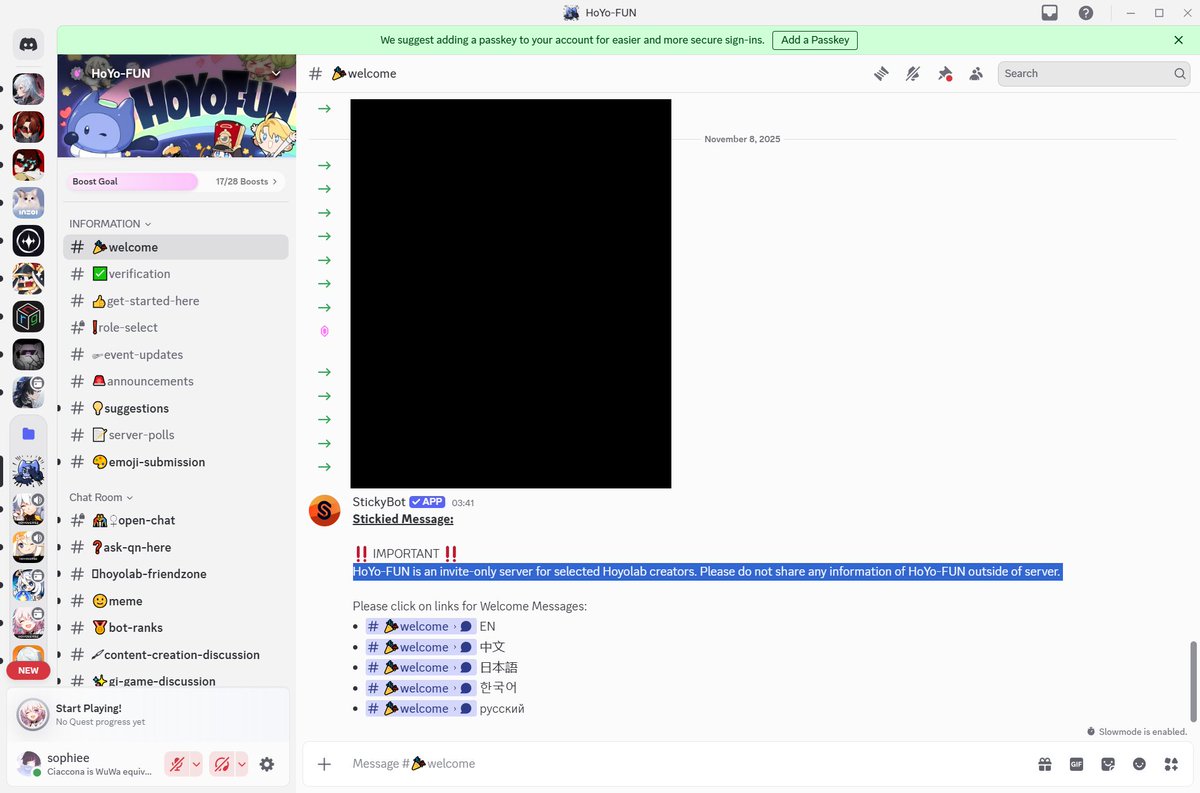Open the verification channel
Image resolution: width=1200 pixels, height=793 pixels.
[x=176, y=274]
